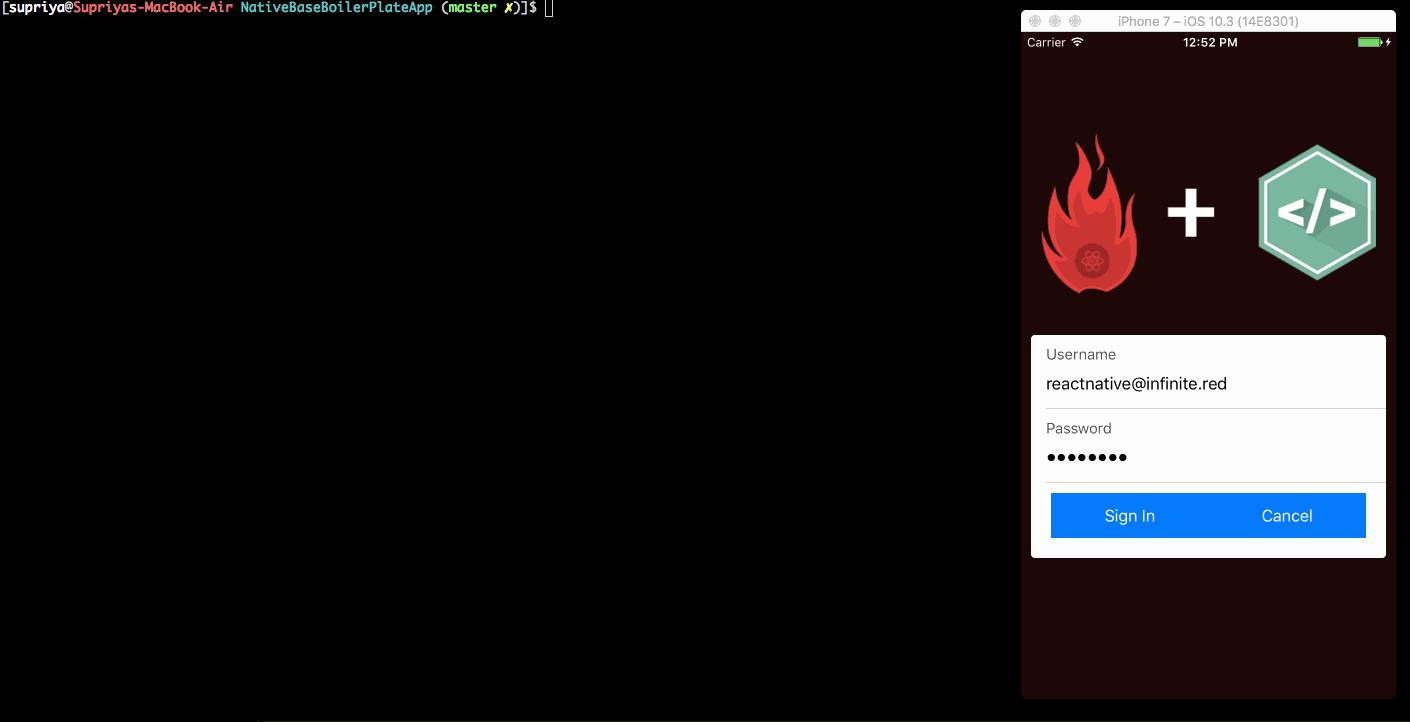The image size is (1410, 722).
Task: Click Supriyas-MacBook-Air hostname in terminal
Action: click(152, 8)
